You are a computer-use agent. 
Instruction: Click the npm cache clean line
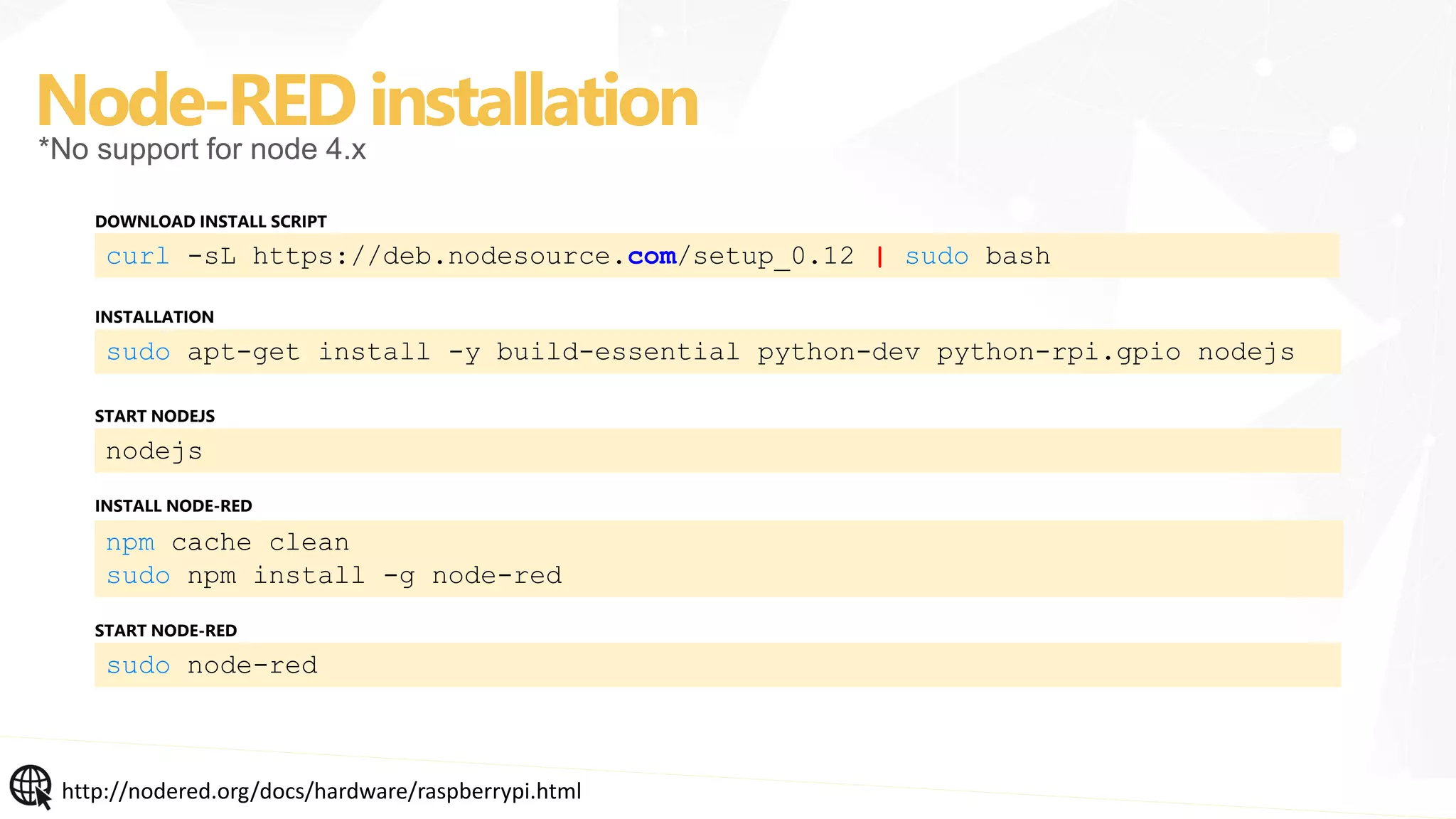pos(227,543)
